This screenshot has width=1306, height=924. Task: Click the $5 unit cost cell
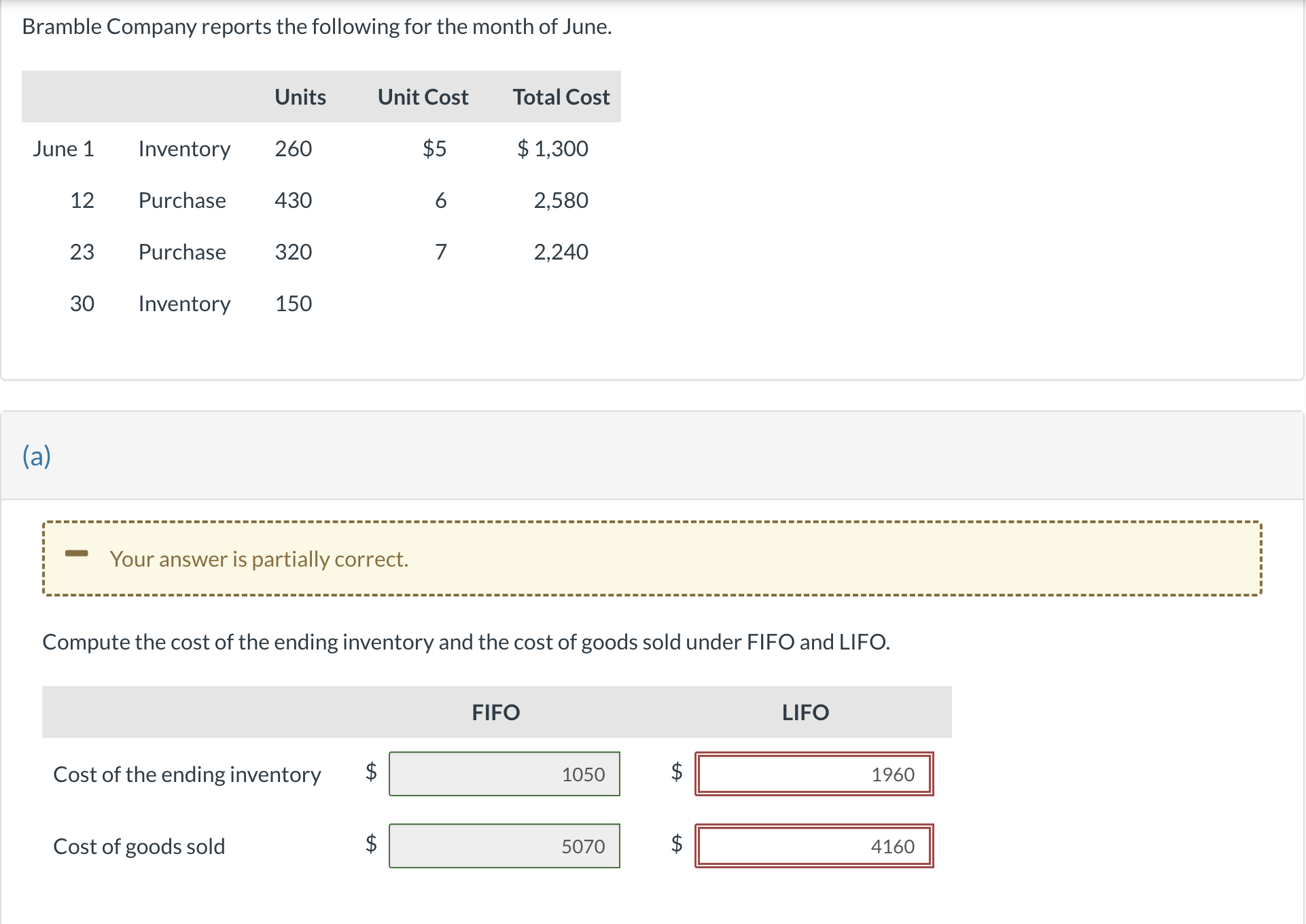(435, 149)
